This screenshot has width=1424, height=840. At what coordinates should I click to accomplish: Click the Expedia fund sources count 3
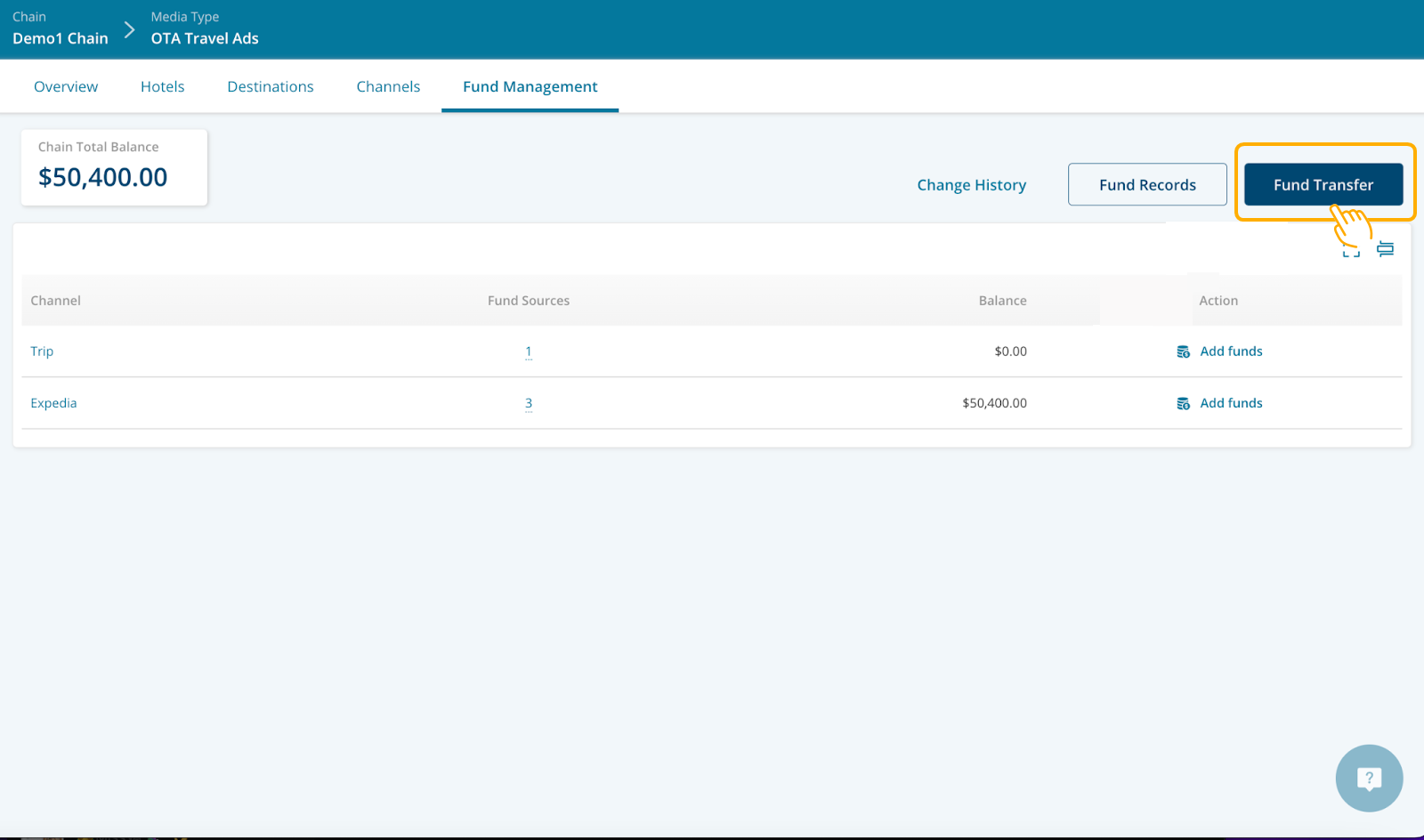point(529,403)
